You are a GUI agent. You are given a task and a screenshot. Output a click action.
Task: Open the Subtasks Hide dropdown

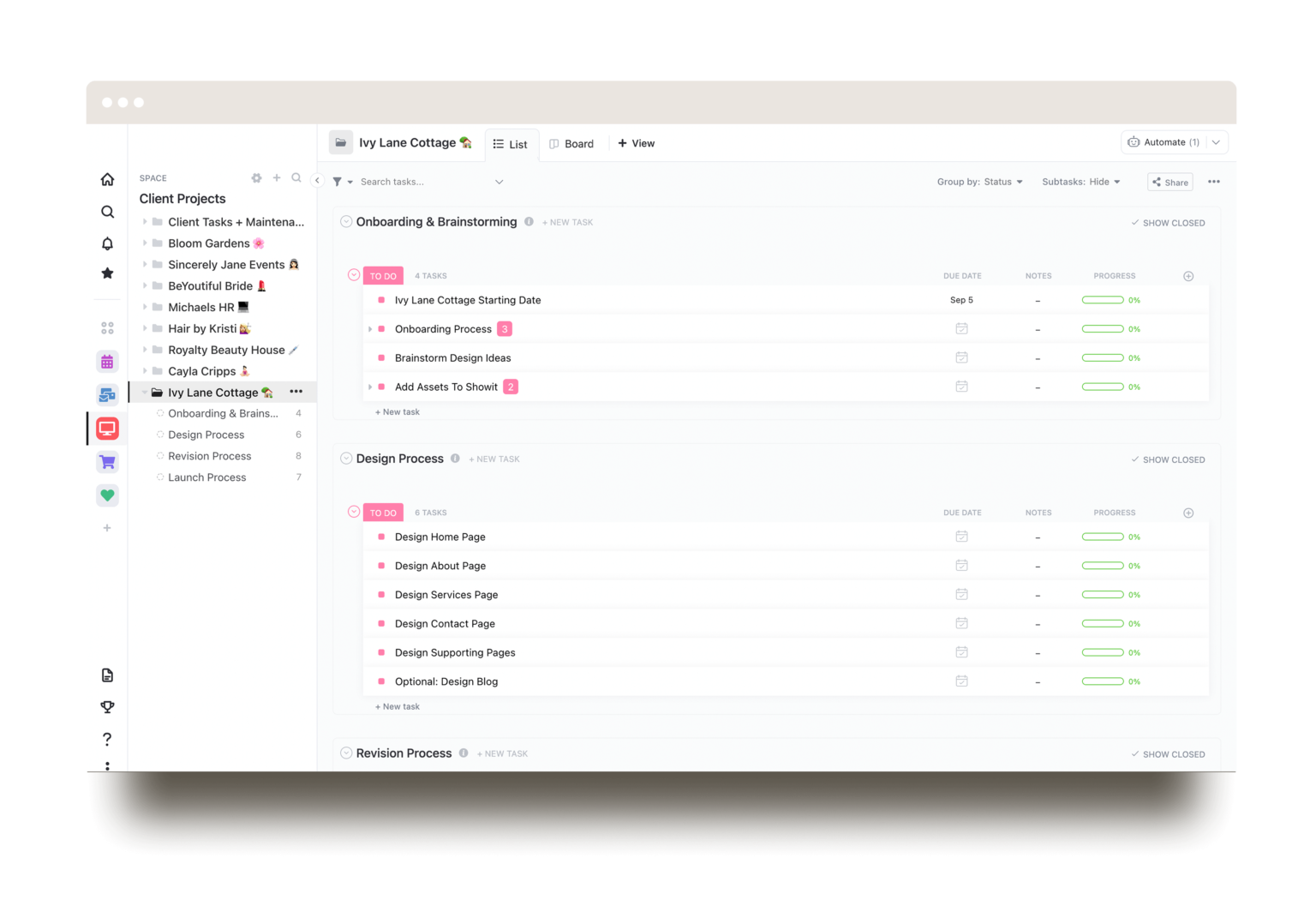[1080, 182]
